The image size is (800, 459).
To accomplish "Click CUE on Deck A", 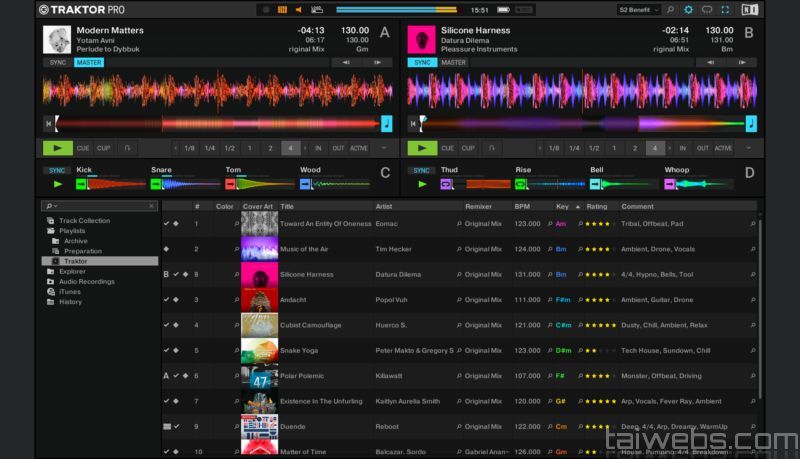I will (x=83, y=148).
